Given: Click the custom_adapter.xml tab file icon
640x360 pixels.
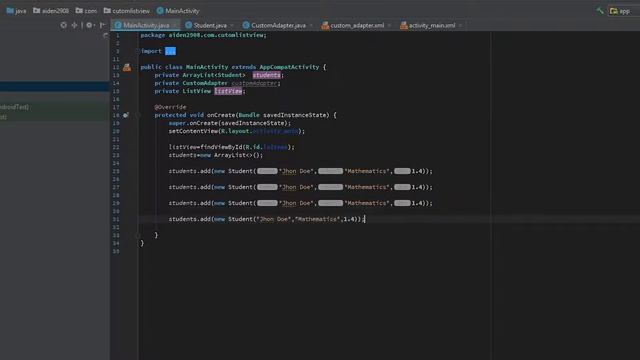Looking at the screenshot, I should 325,25.
